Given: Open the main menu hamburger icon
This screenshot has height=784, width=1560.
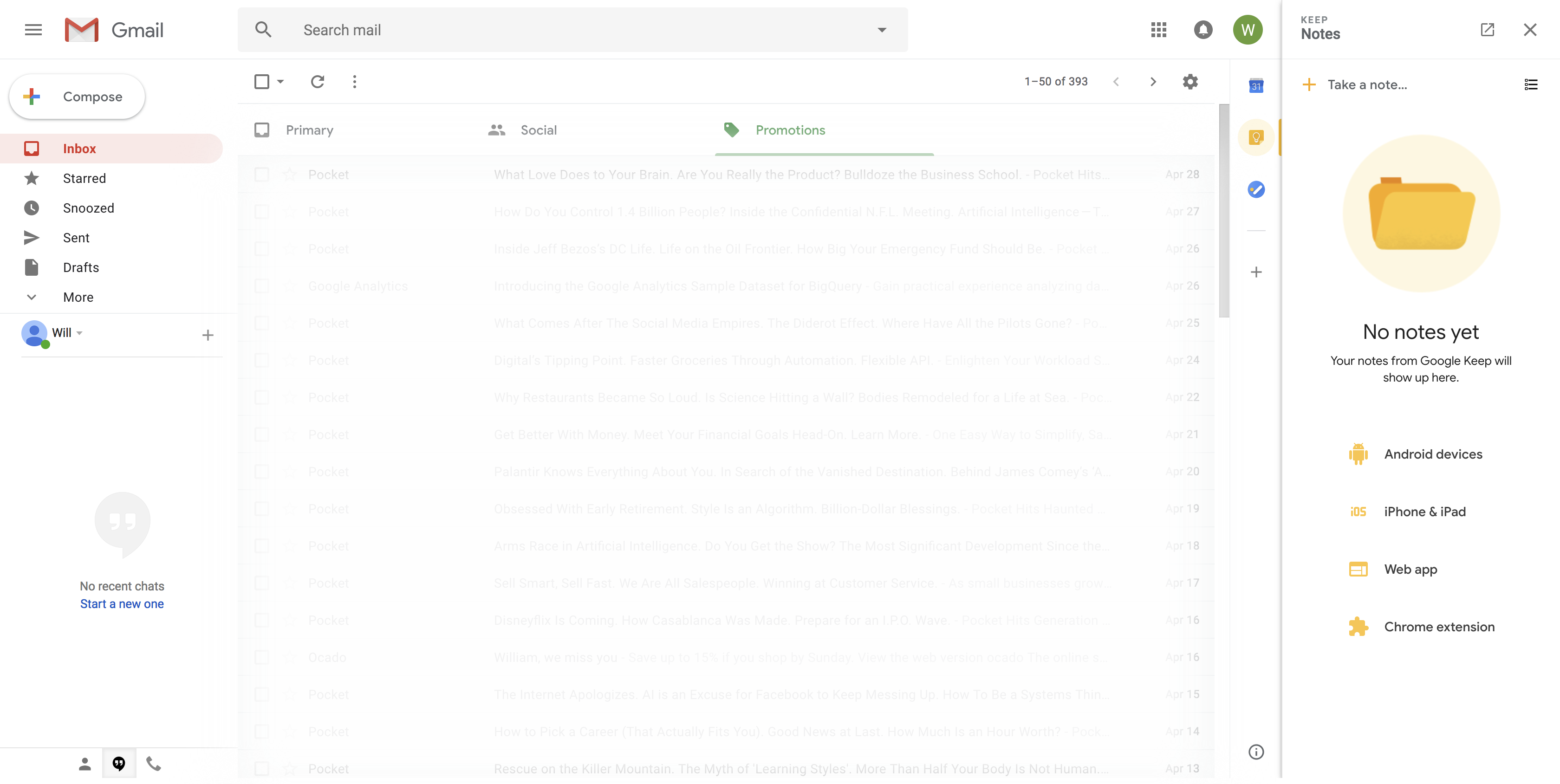Looking at the screenshot, I should [x=33, y=30].
